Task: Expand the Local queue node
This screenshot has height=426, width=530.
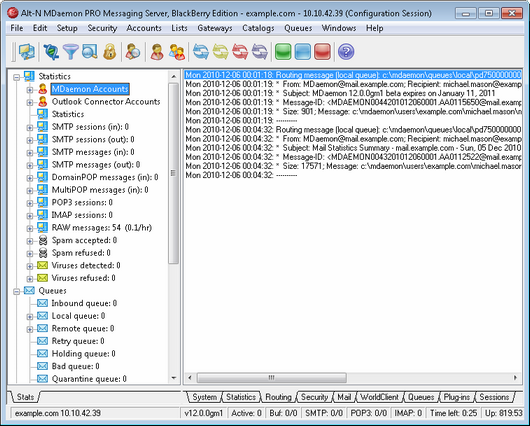Action: click(x=30, y=317)
